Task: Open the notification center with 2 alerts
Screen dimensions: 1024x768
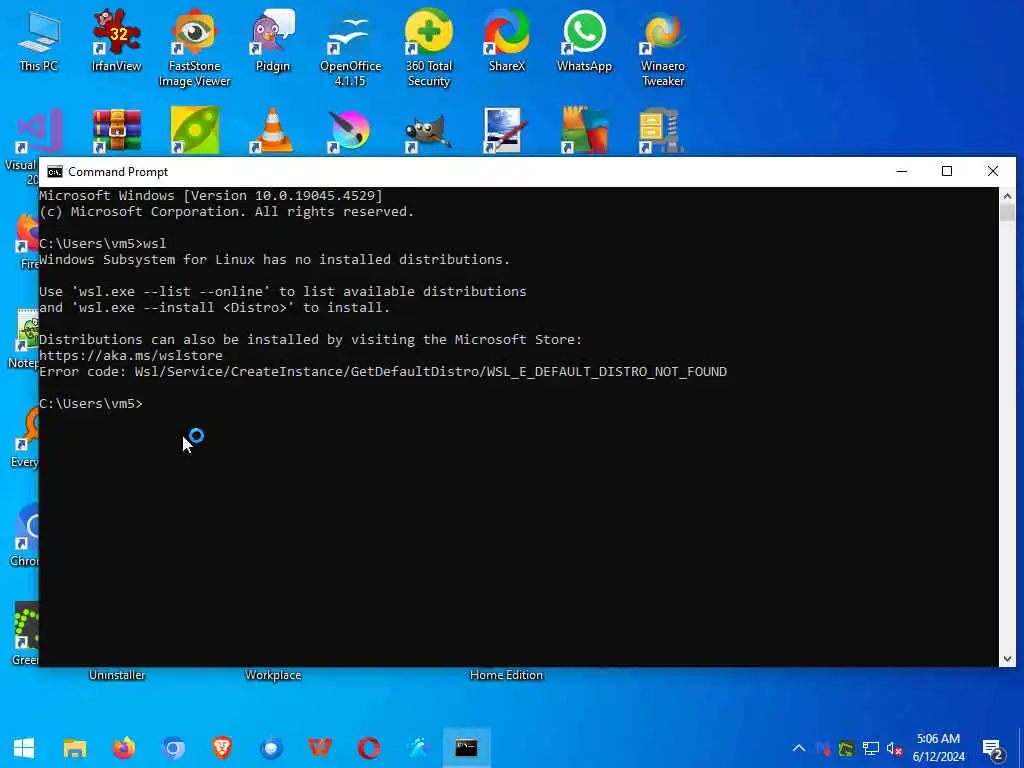Action: pyautogui.click(x=993, y=749)
